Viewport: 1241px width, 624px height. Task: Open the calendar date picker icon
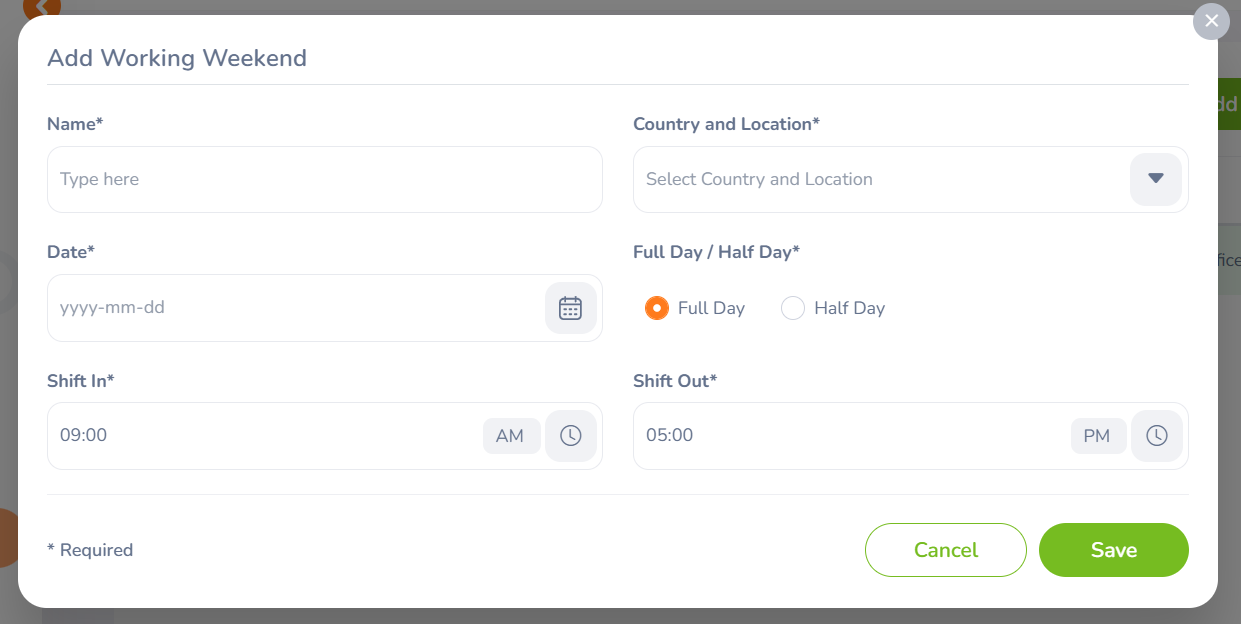[x=570, y=308]
